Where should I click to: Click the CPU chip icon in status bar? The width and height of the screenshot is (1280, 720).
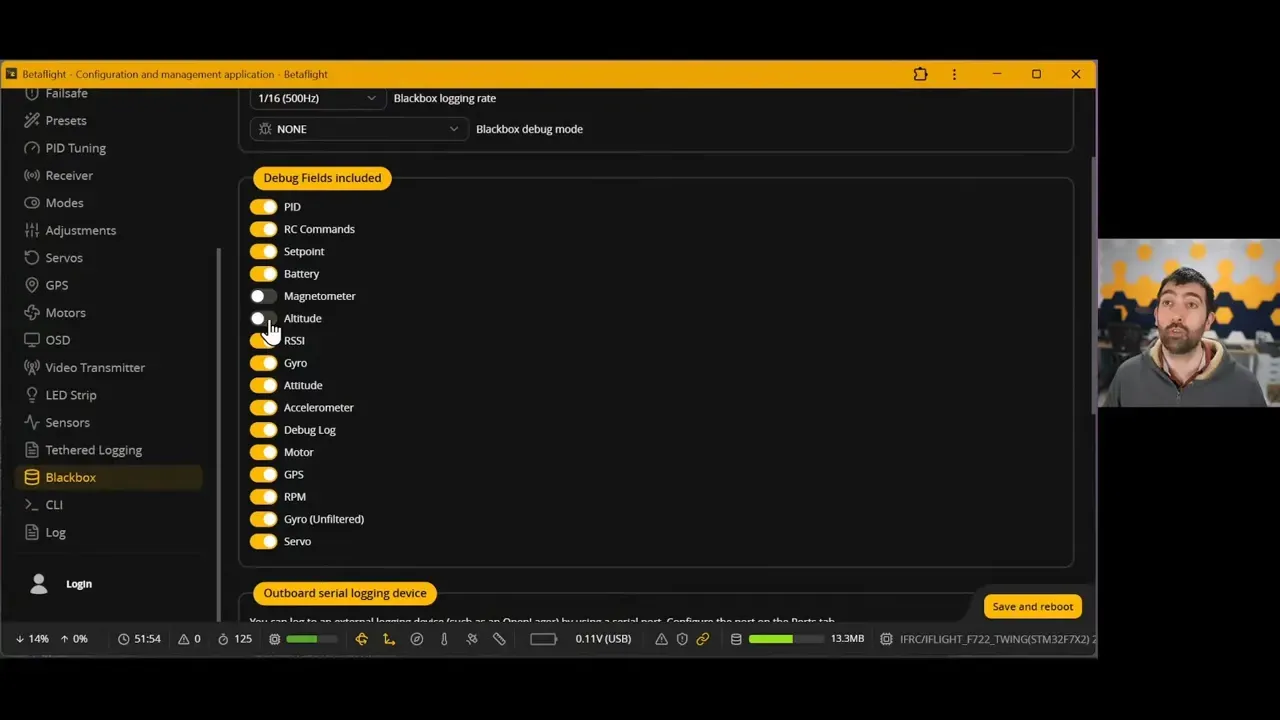click(x=275, y=639)
